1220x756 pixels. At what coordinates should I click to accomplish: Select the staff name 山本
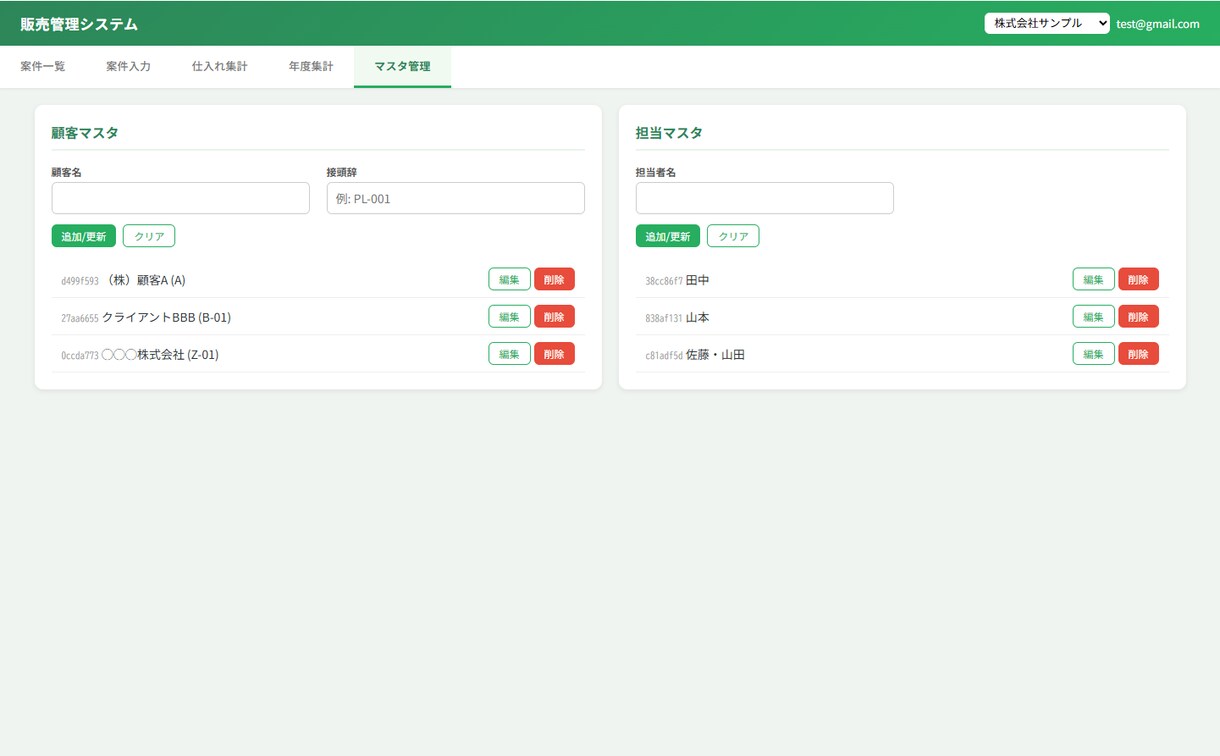tap(698, 318)
